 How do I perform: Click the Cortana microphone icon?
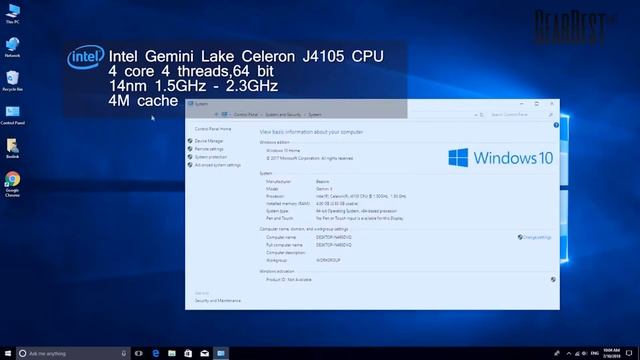coord(124,353)
